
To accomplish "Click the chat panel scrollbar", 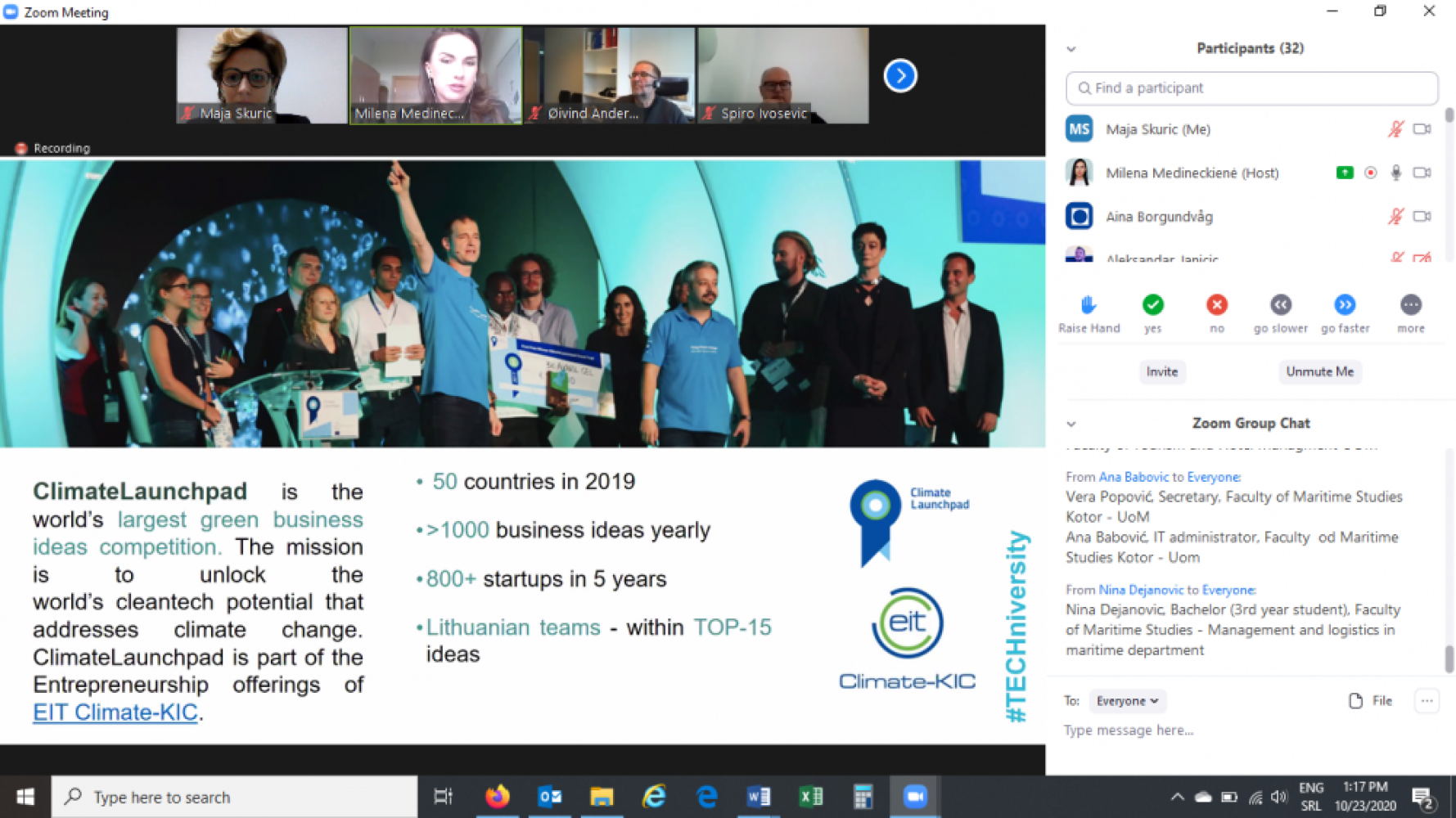I will pos(1449,658).
